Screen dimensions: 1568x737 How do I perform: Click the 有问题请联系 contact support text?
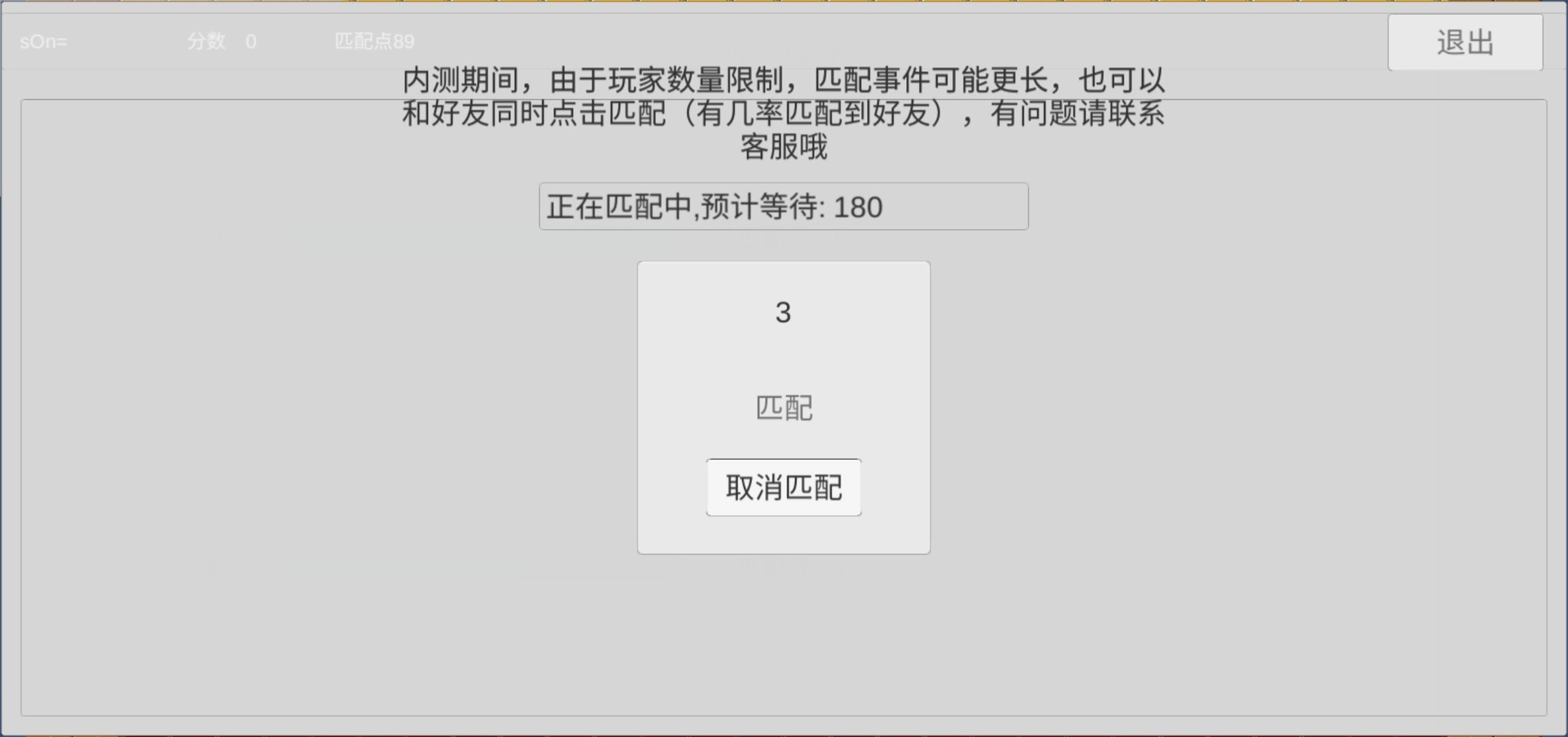[1077, 113]
